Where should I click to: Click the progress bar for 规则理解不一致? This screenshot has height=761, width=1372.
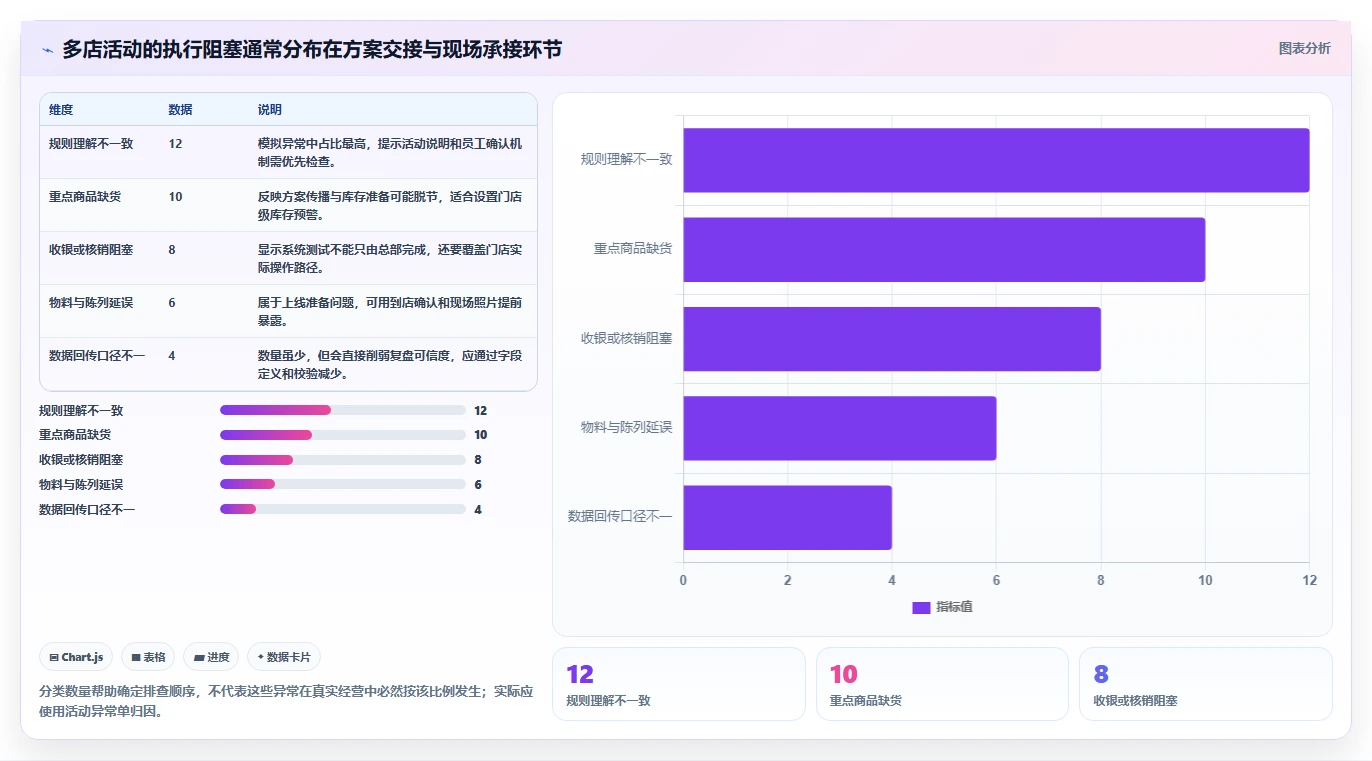click(x=343, y=410)
